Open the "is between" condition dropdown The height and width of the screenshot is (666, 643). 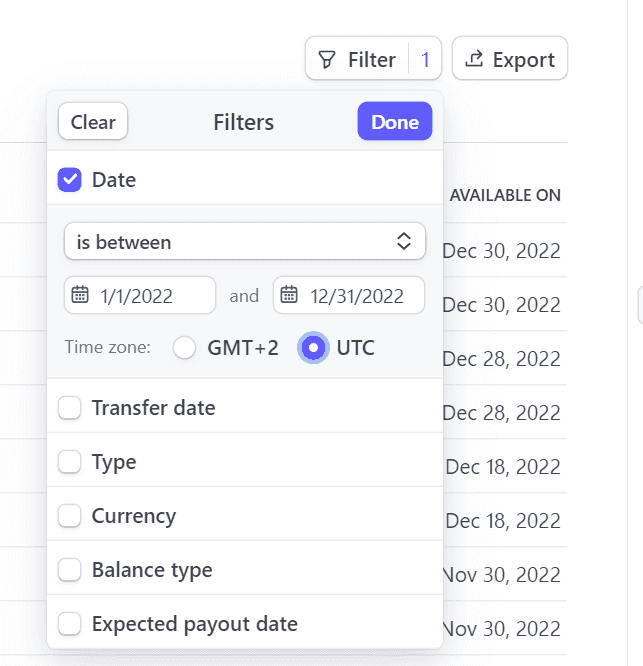(x=245, y=241)
